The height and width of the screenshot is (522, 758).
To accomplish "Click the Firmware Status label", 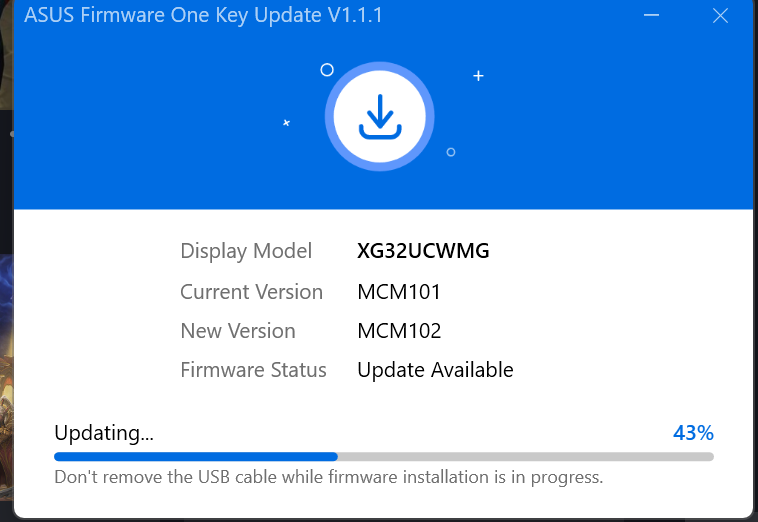I will coord(253,370).
